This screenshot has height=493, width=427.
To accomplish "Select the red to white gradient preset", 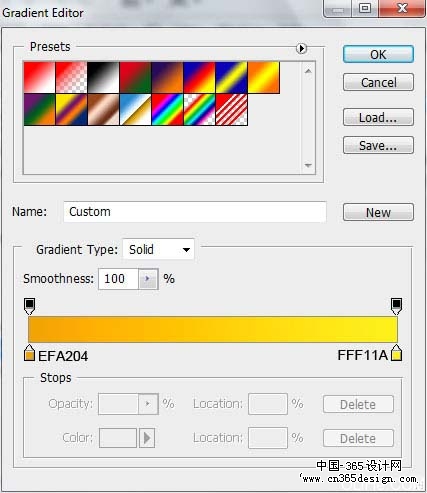I will (x=39, y=77).
